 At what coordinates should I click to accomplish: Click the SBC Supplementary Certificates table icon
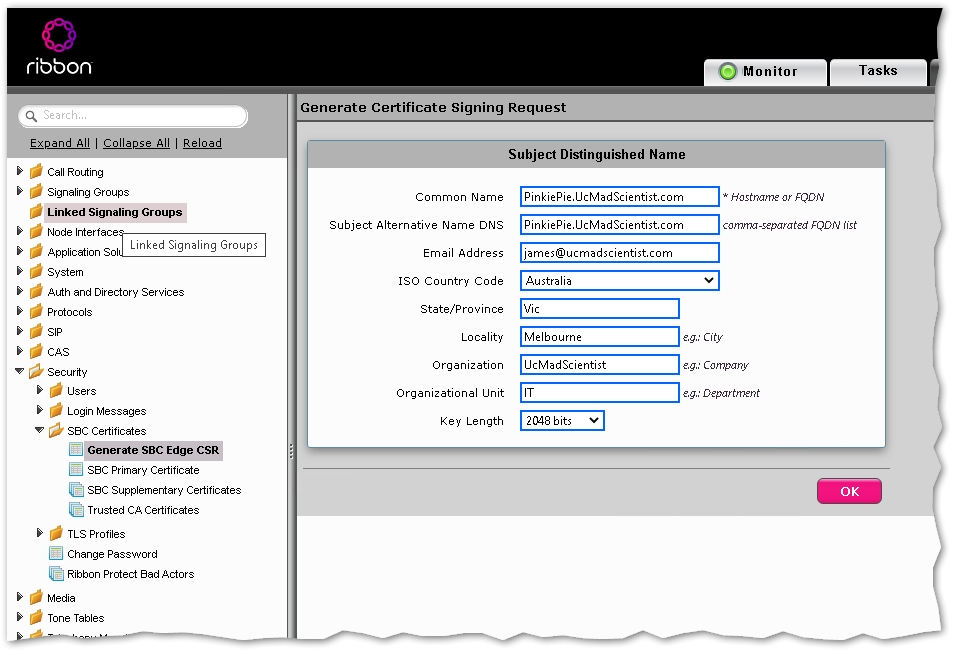(x=76, y=490)
